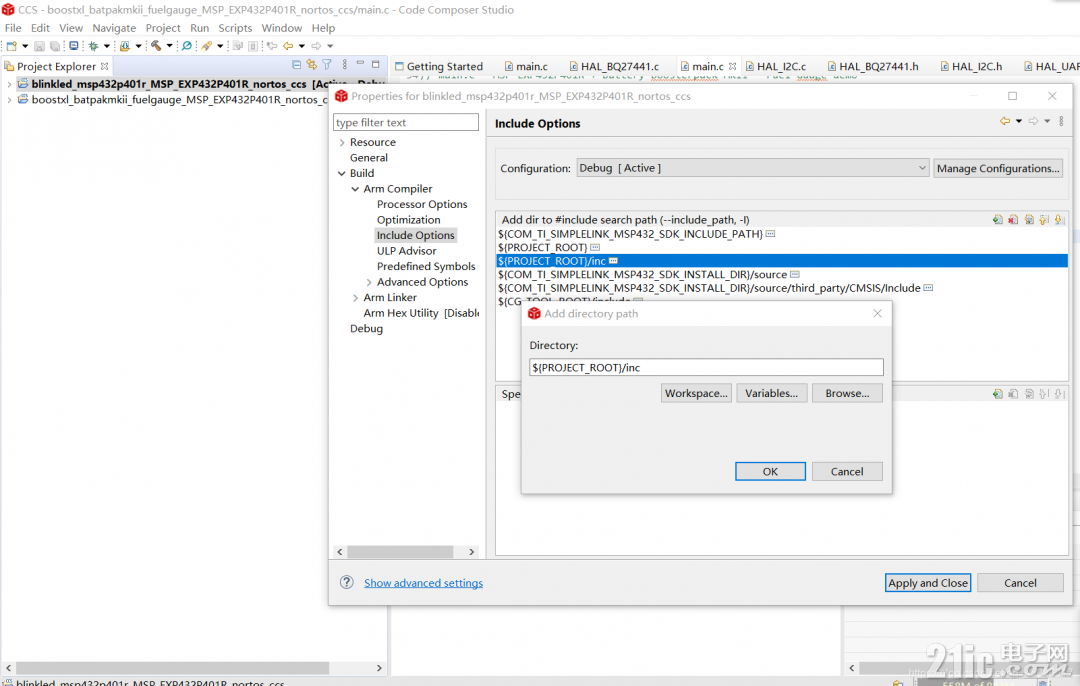
Task: Click the Directory input field
Action: click(706, 367)
